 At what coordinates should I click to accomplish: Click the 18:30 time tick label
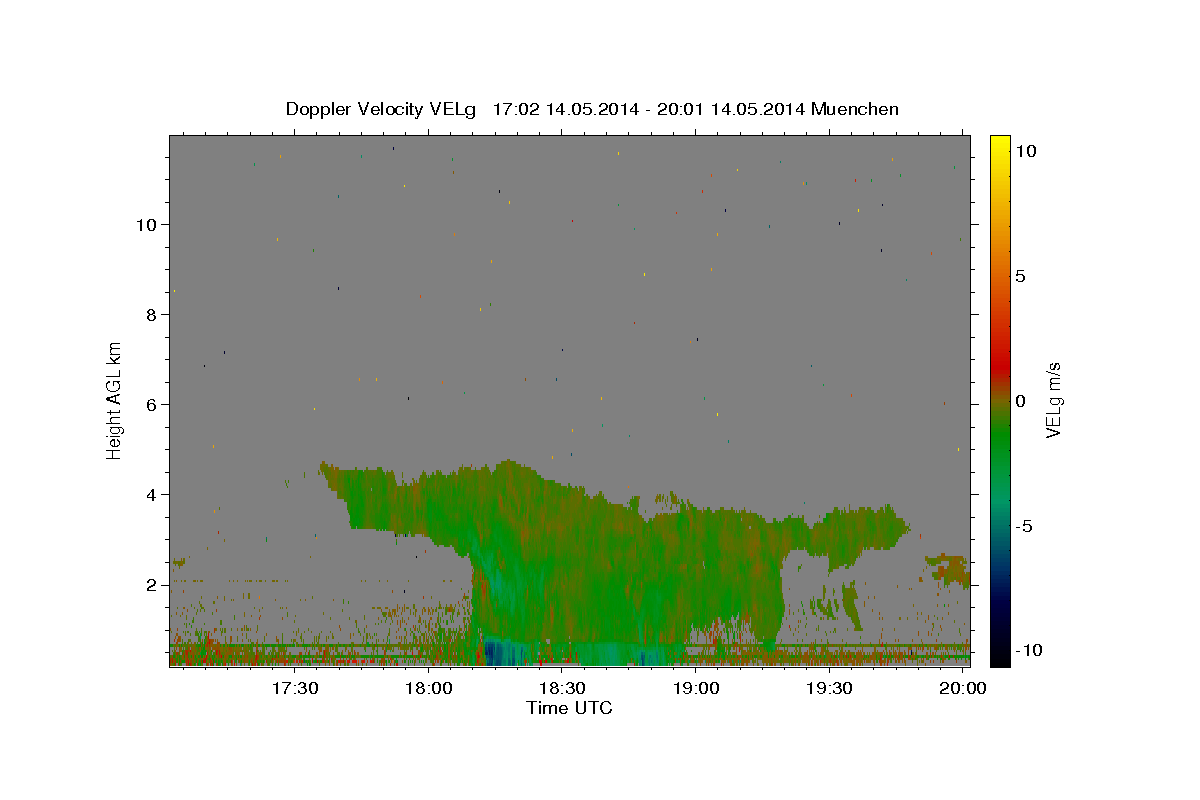[563, 689]
